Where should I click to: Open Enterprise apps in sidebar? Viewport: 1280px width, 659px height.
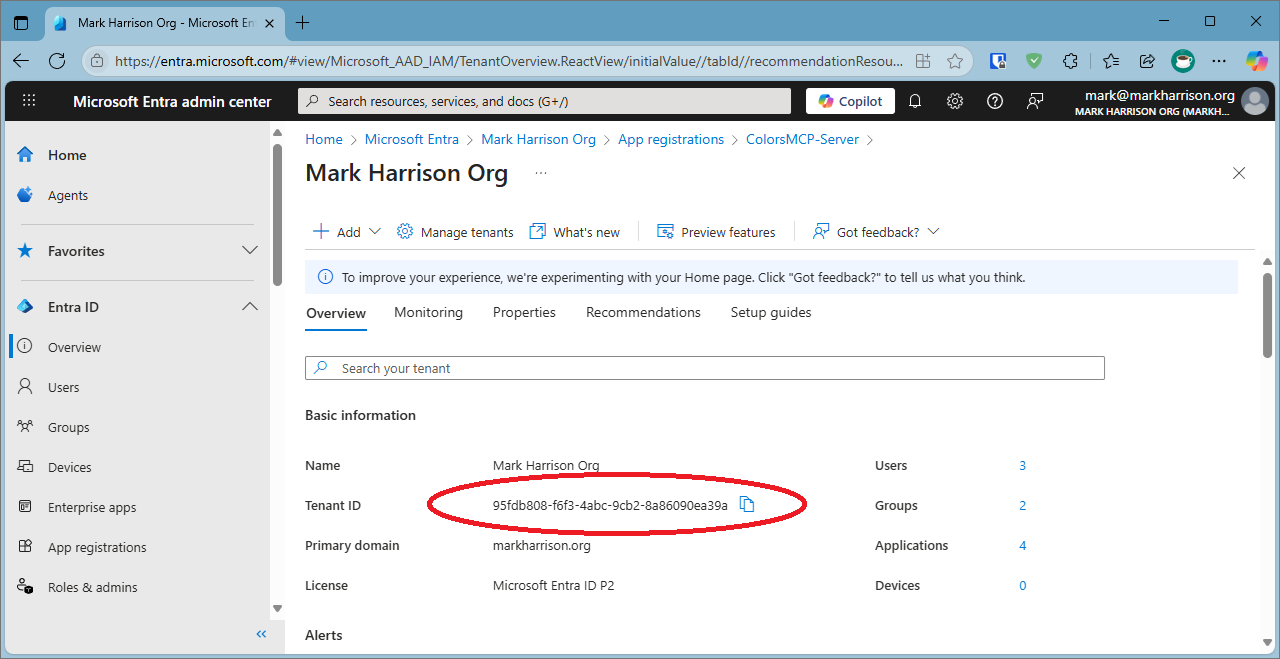click(91, 507)
